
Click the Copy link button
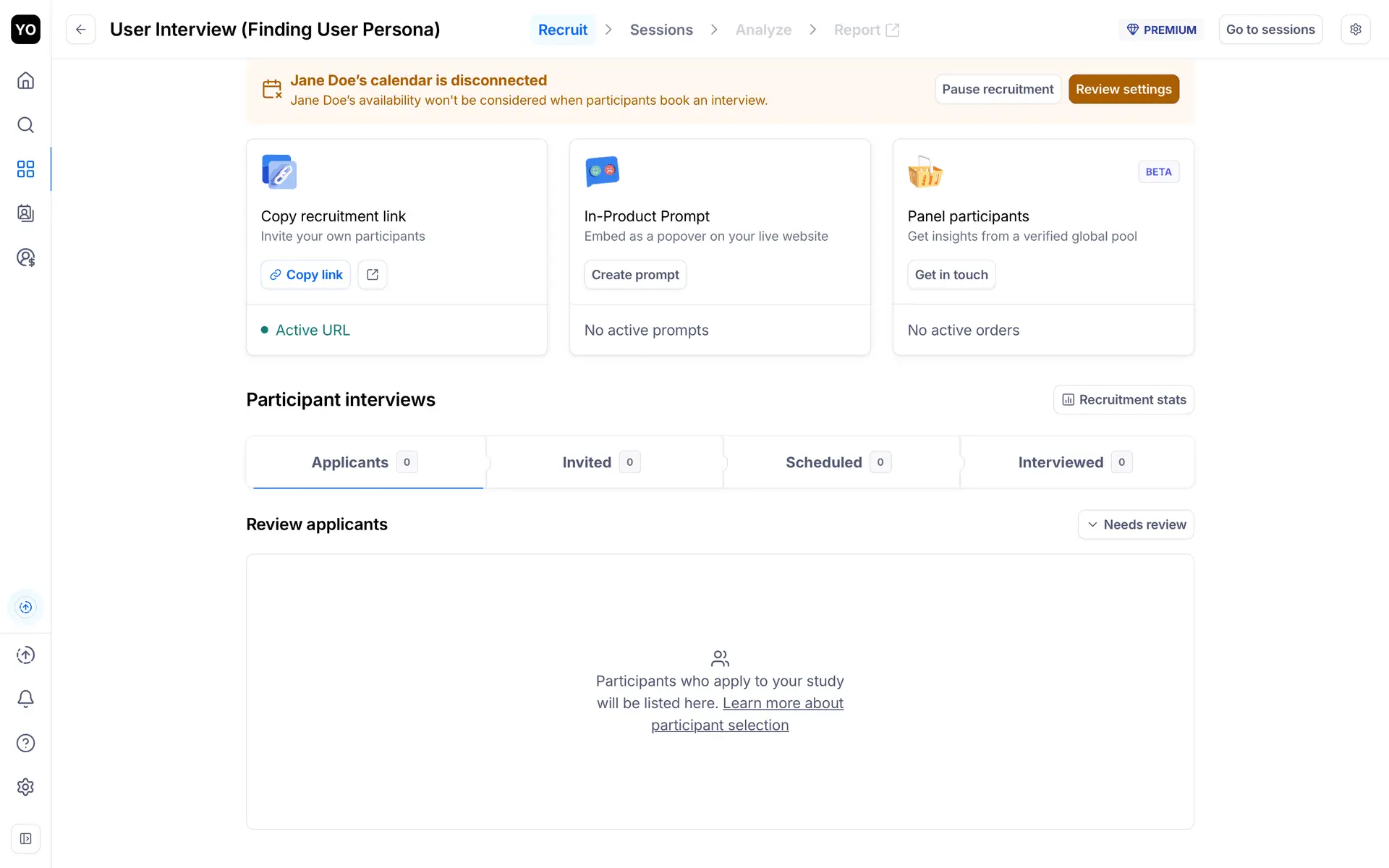pos(305,275)
